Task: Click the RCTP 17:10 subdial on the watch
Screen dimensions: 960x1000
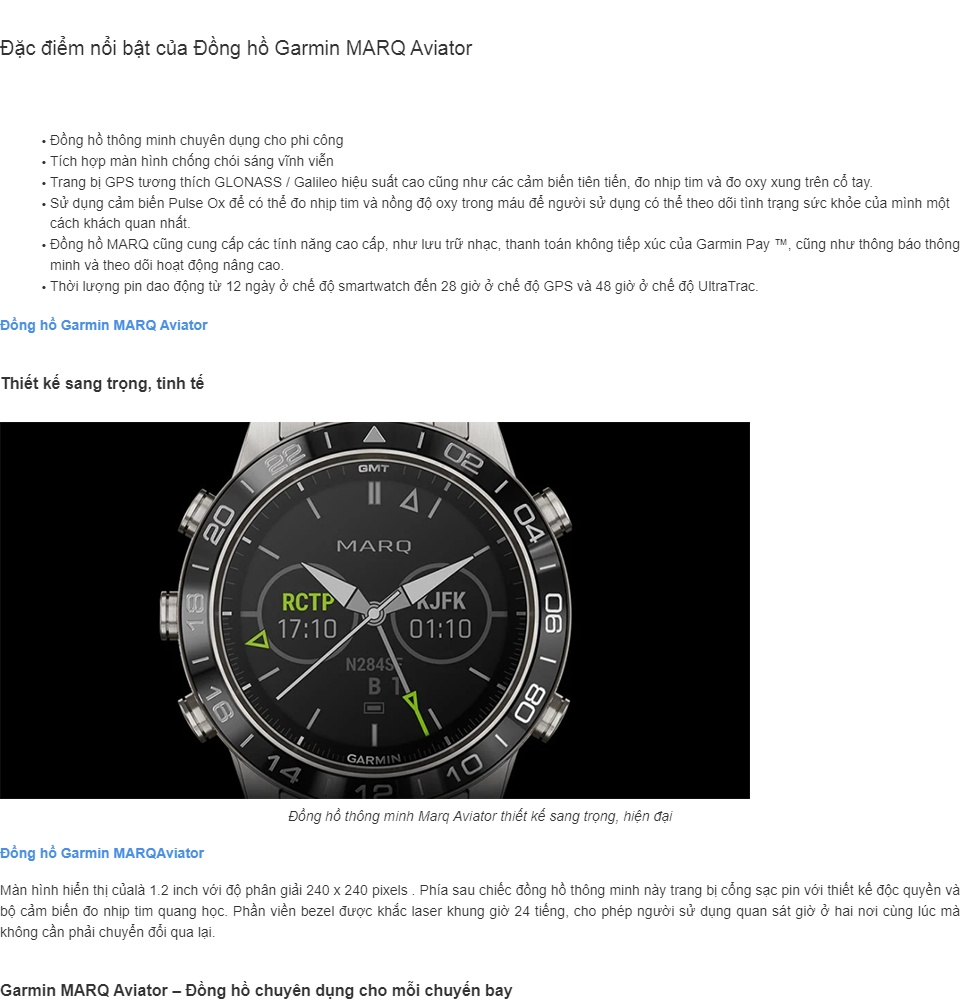Action: (x=307, y=615)
